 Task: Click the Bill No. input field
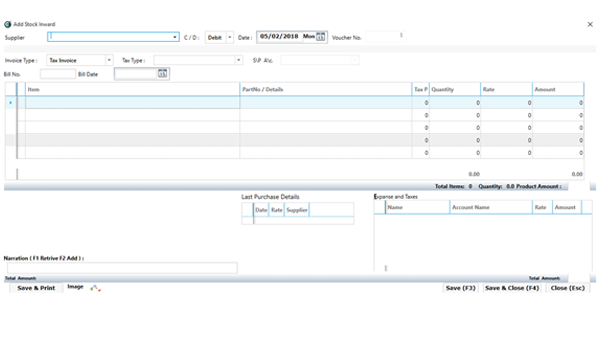58,74
